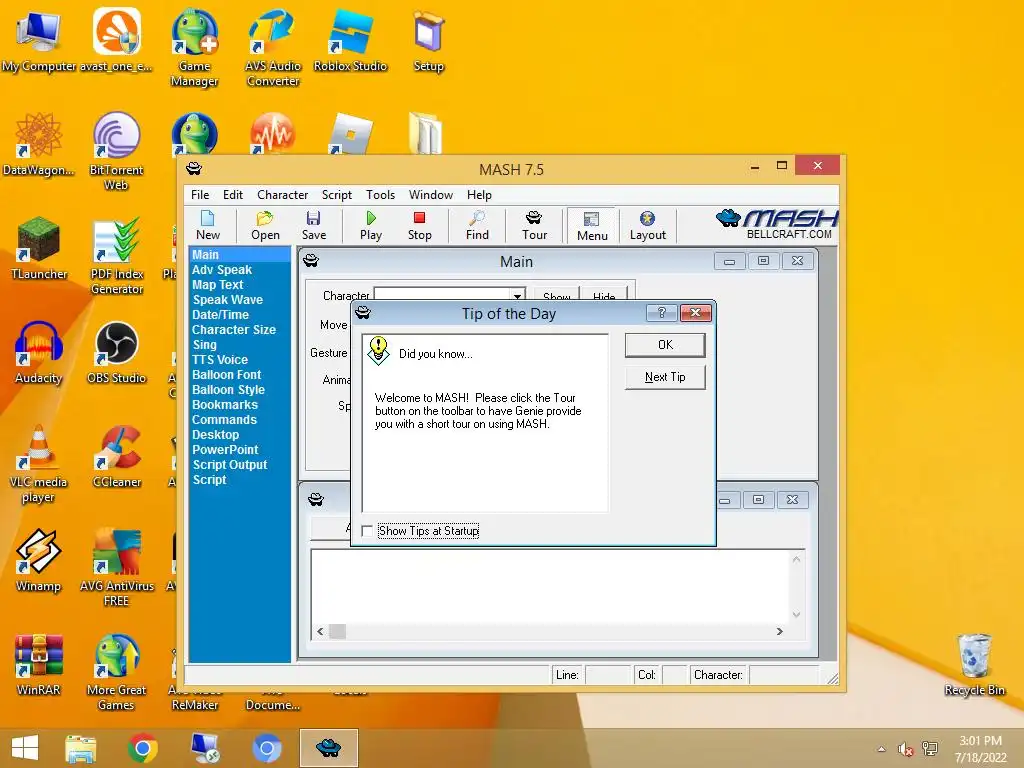The image size is (1024, 768).
Task: Click script area vertical scroll down arrow
Action: tap(796, 614)
